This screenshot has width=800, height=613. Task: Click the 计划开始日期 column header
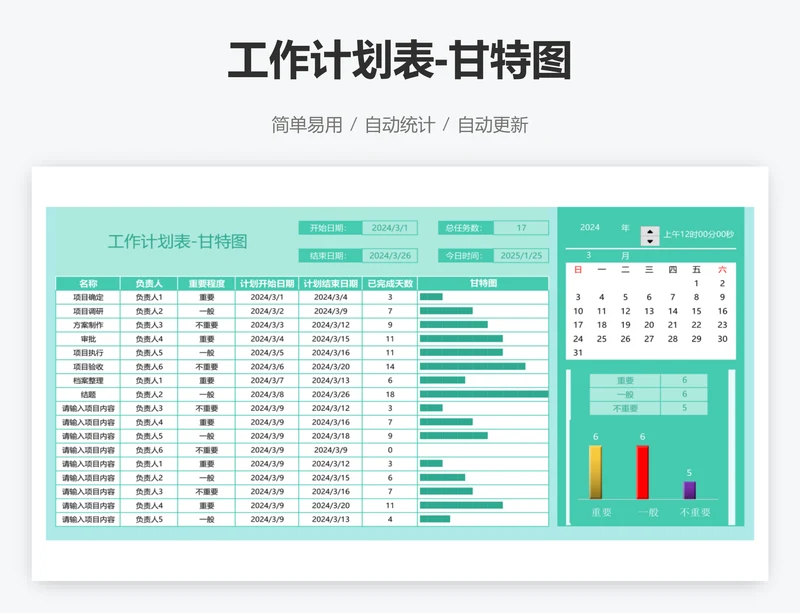coord(267,283)
